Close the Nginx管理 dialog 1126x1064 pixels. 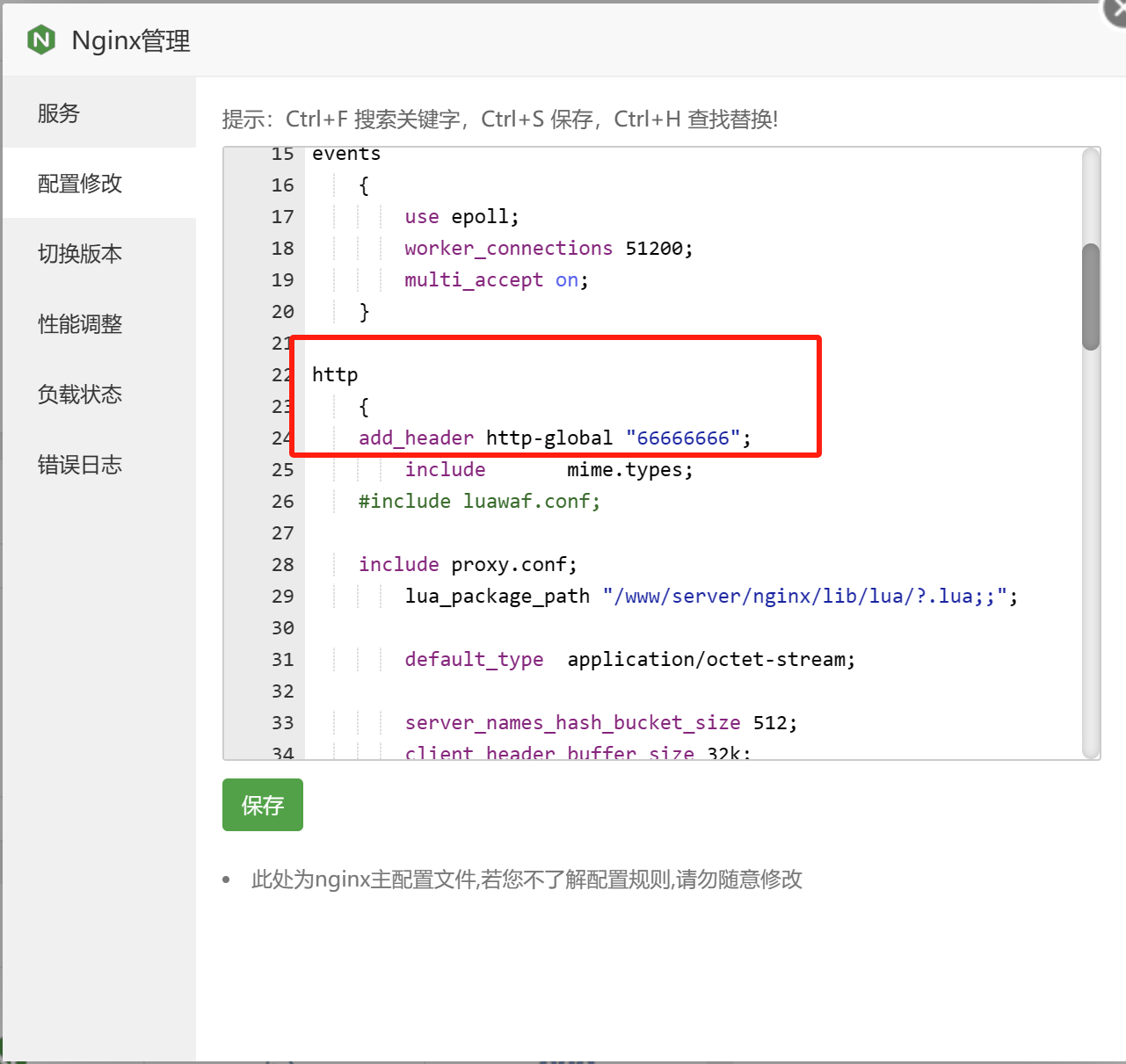tap(1116, 11)
